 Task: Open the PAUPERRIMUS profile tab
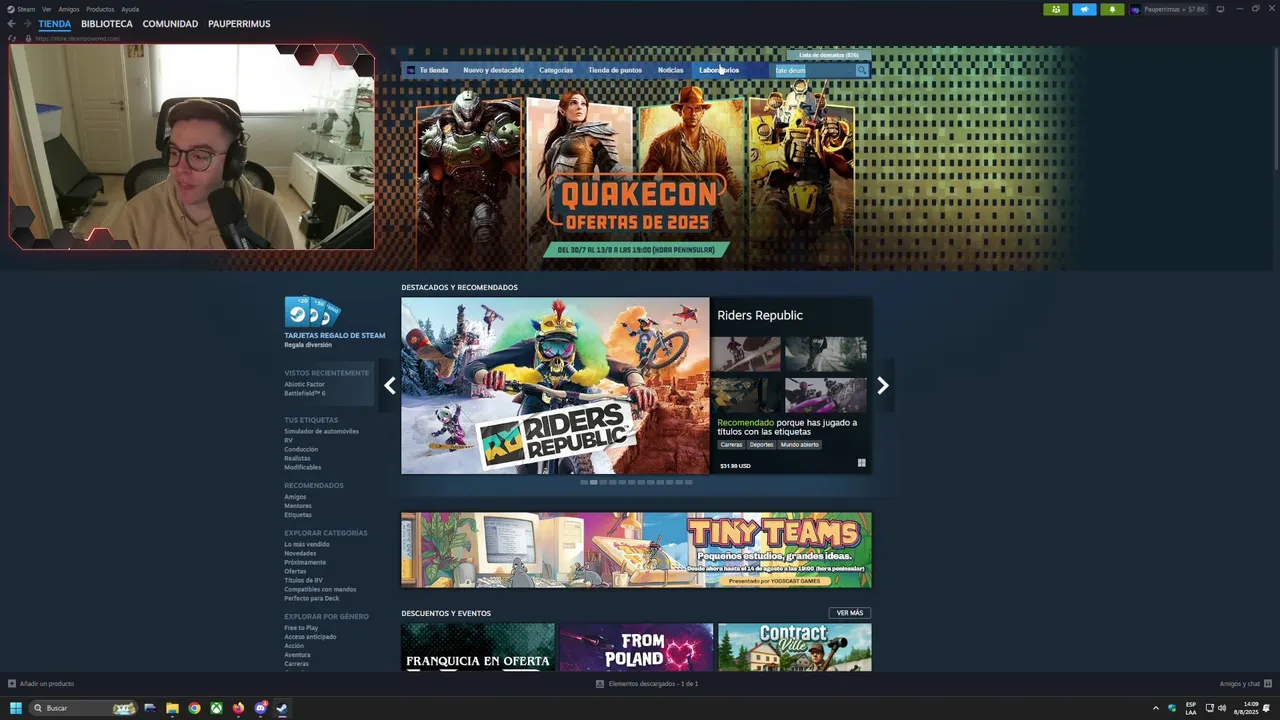[239, 24]
